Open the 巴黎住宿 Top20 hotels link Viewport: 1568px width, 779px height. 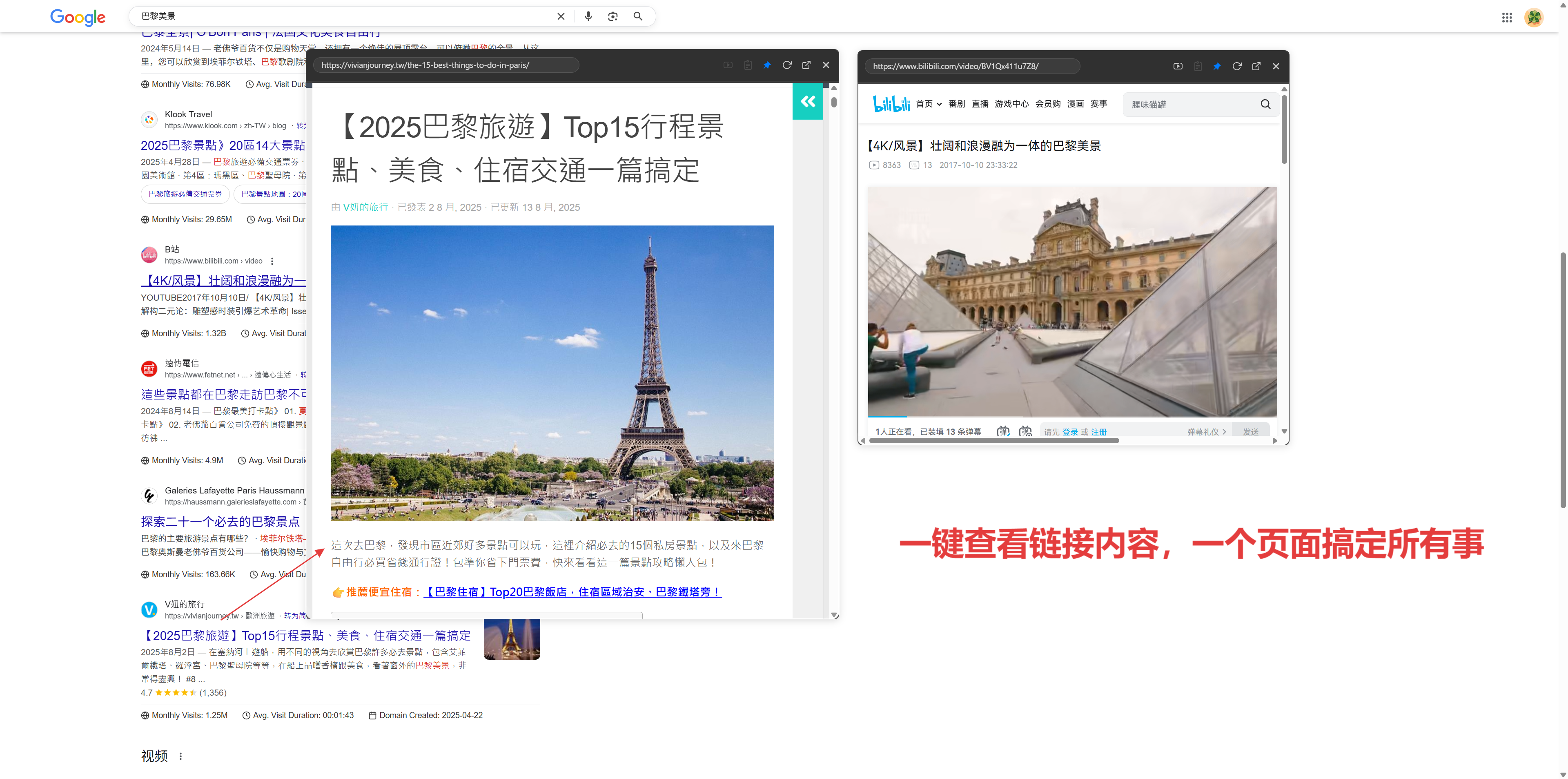(572, 592)
